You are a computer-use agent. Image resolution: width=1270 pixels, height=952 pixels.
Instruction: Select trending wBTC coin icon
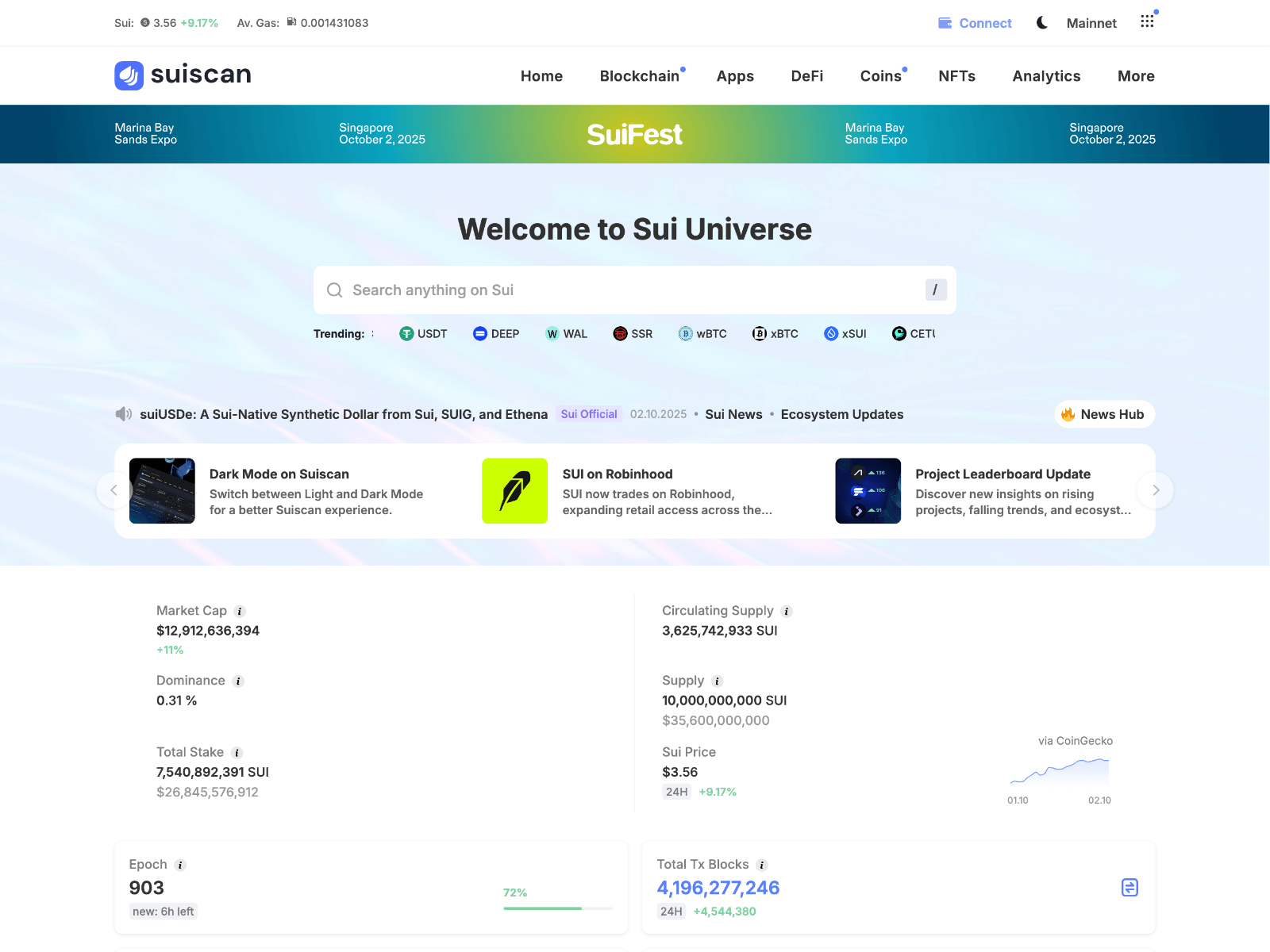click(x=686, y=334)
